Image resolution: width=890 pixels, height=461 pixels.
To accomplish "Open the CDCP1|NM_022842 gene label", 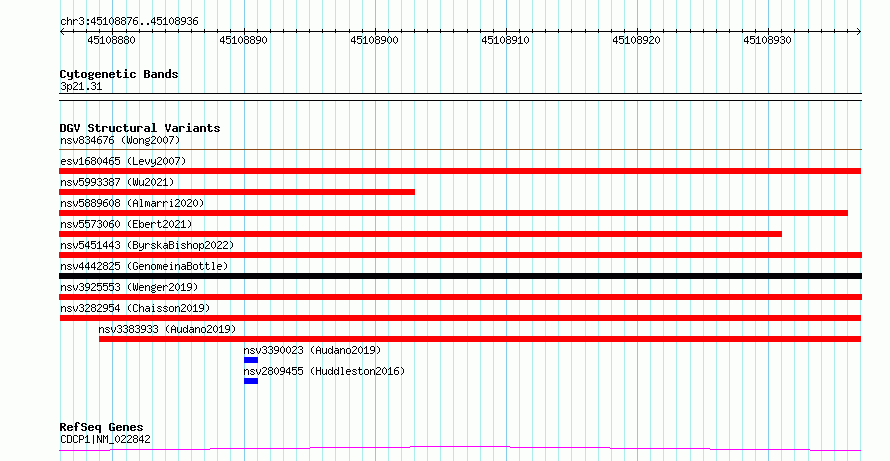I will click(x=105, y=439).
